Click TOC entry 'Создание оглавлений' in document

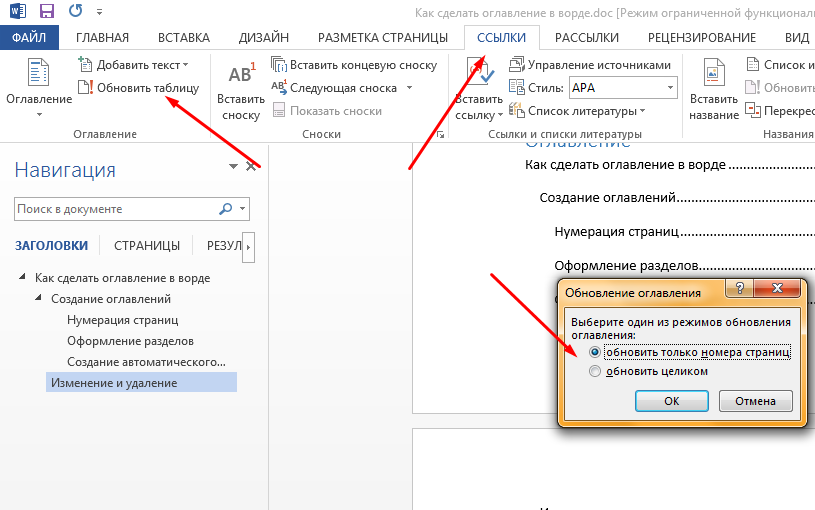pyautogui.click(x=608, y=198)
